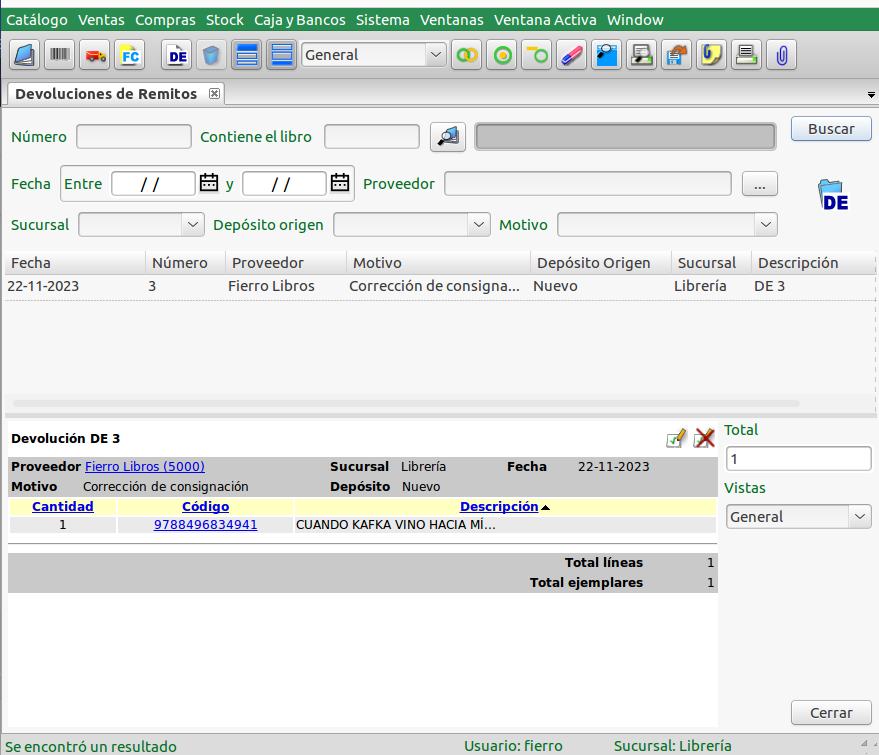Click the green ring with yellow line icon

point(536,55)
